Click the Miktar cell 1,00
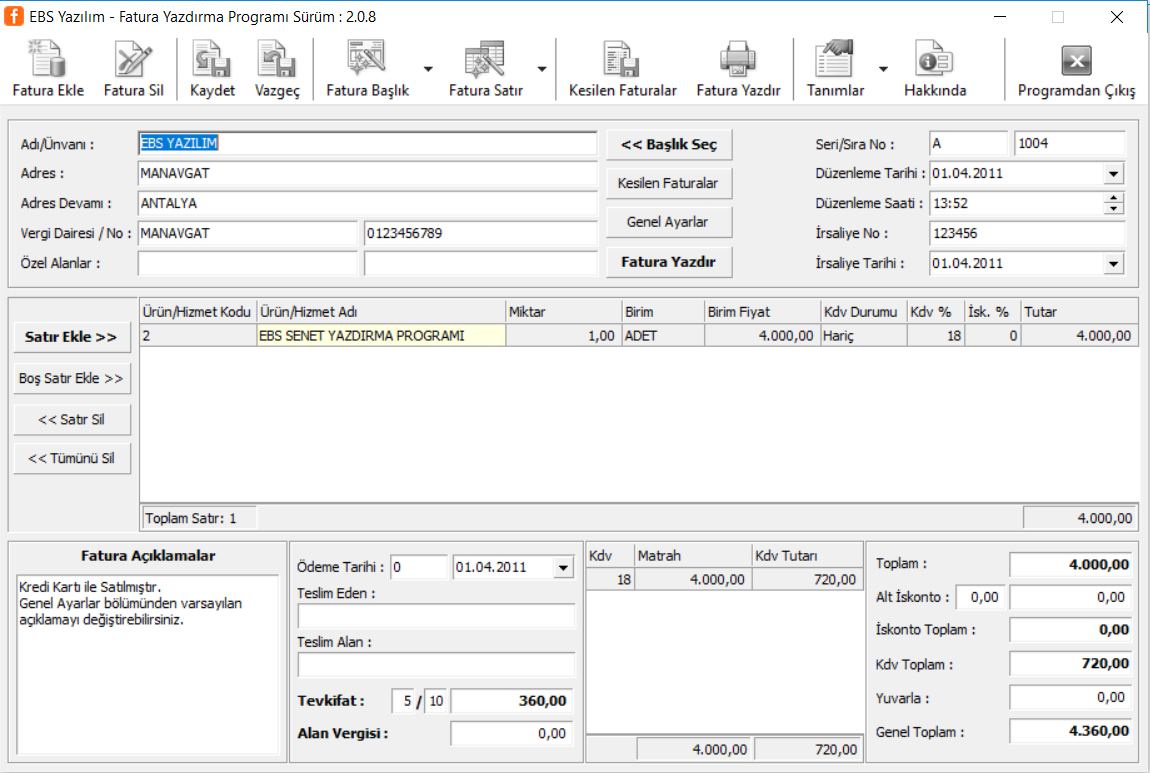1150x773 pixels. (563, 336)
